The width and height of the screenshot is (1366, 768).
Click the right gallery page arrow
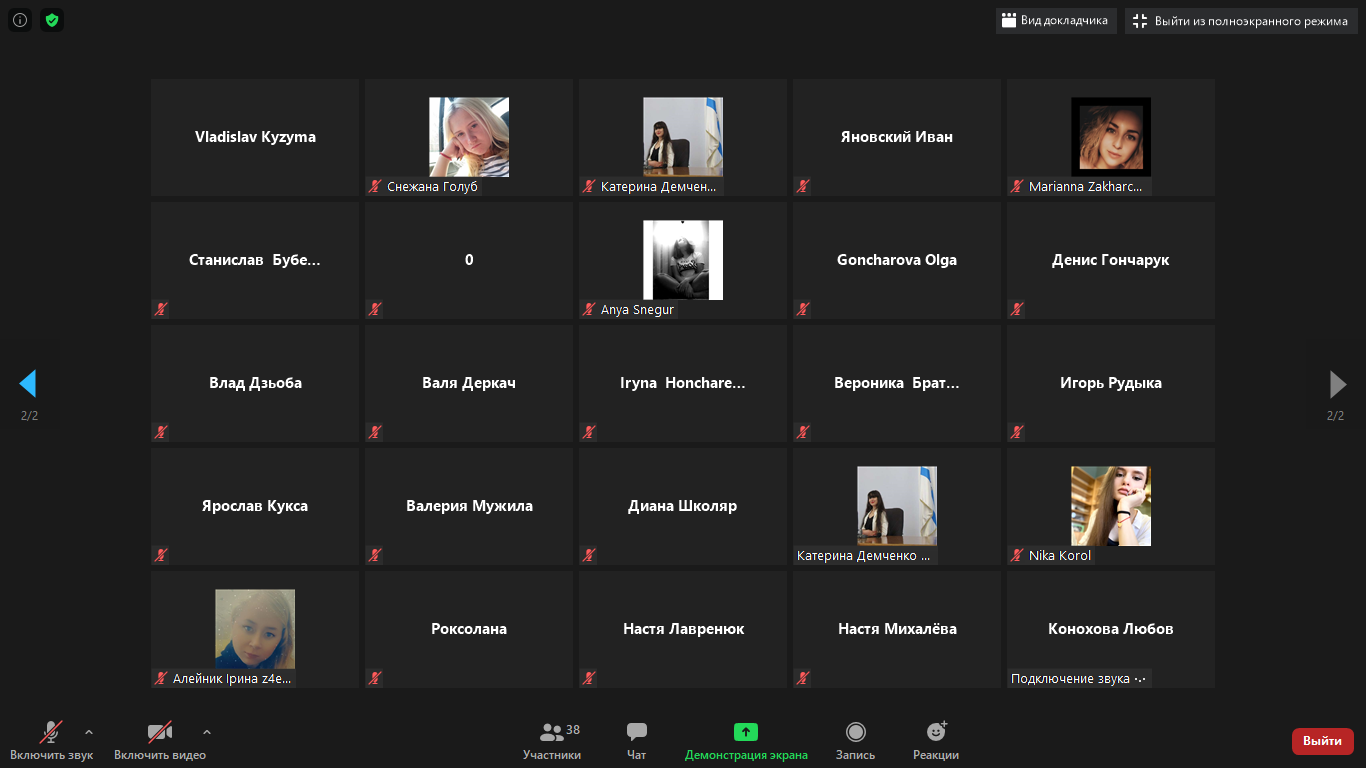point(1337,383)
